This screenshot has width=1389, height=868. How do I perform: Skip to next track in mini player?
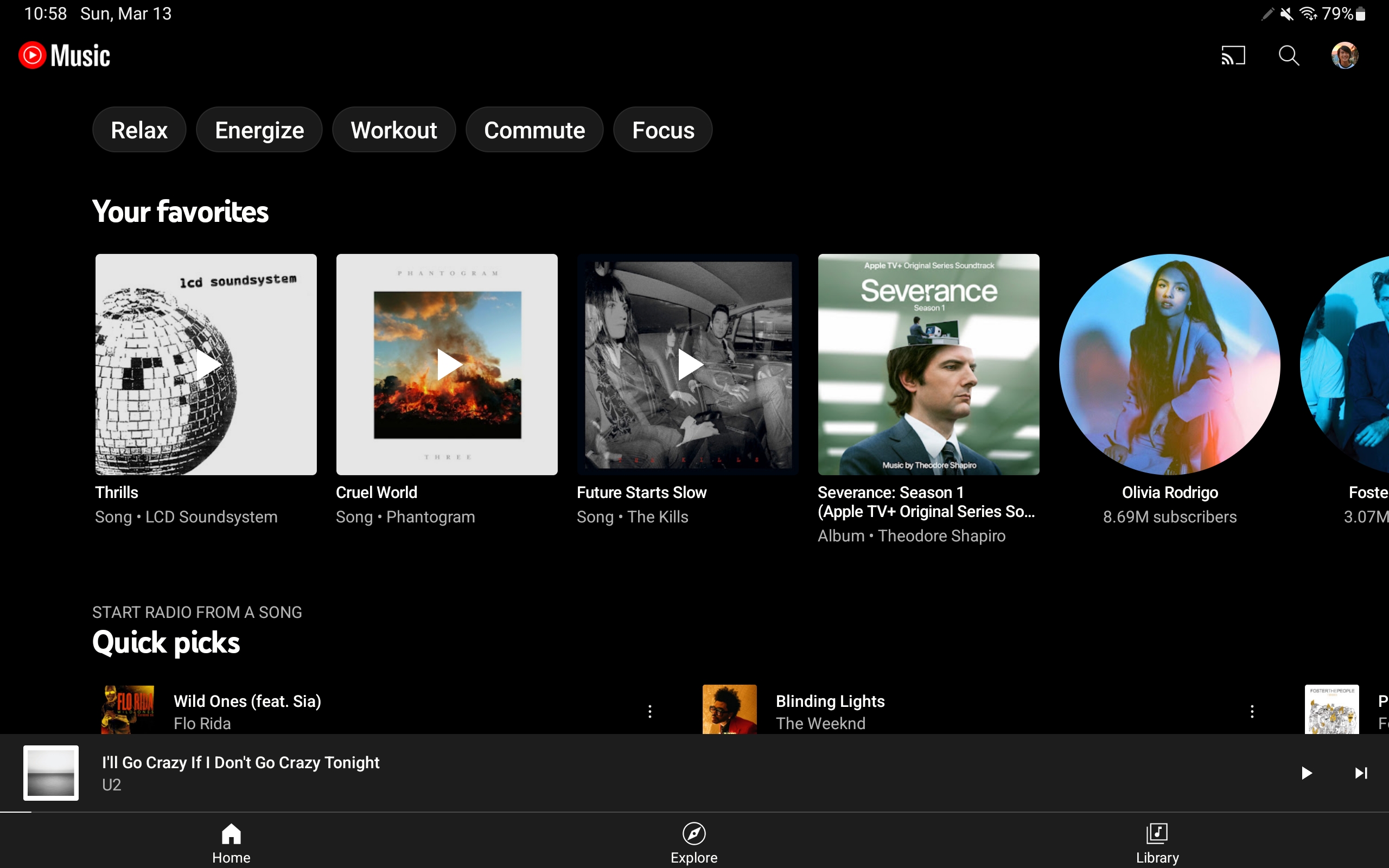tap(1361, 773)
